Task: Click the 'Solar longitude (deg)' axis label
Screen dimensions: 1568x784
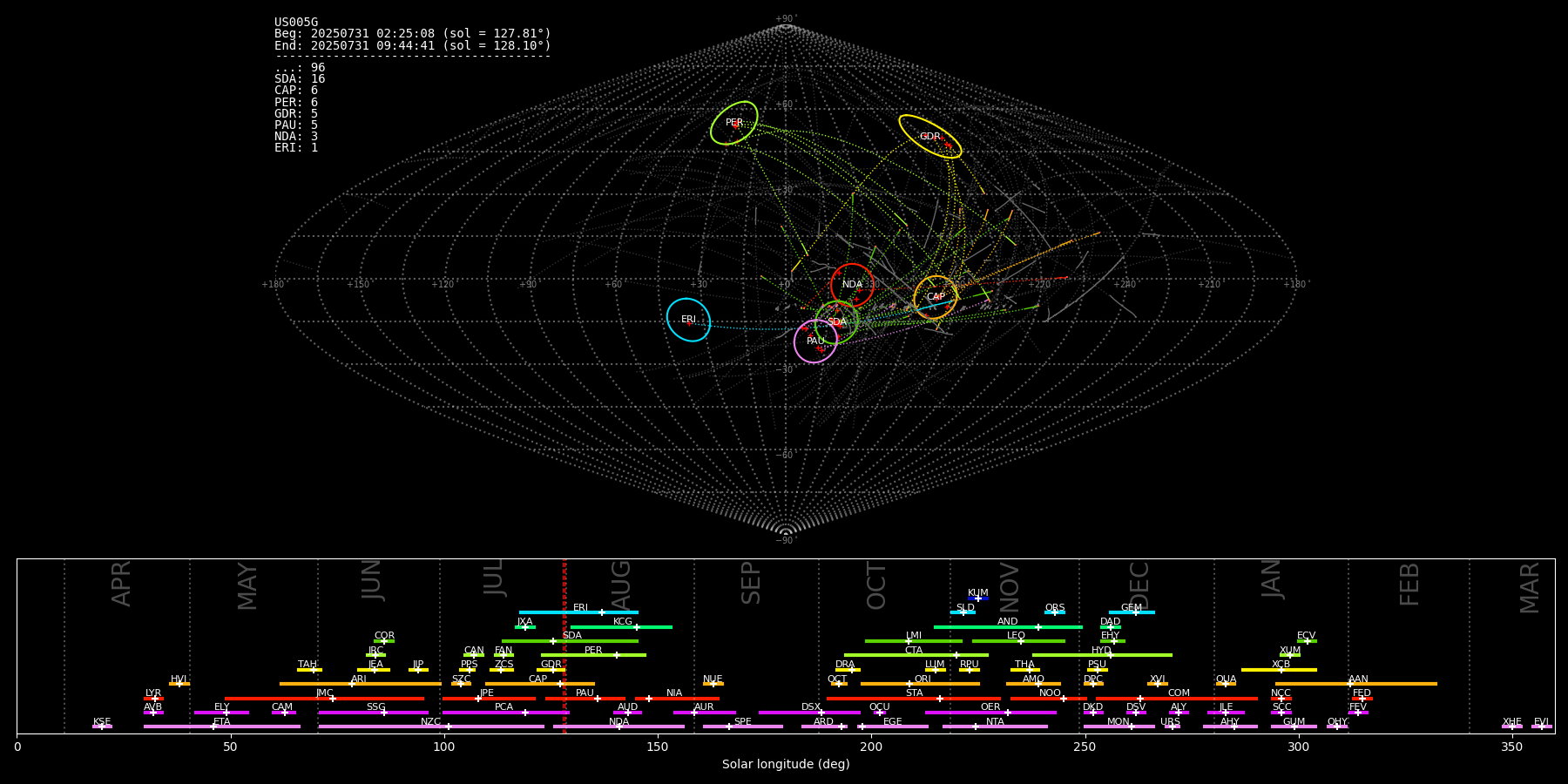Action: [x=786, y=765]
